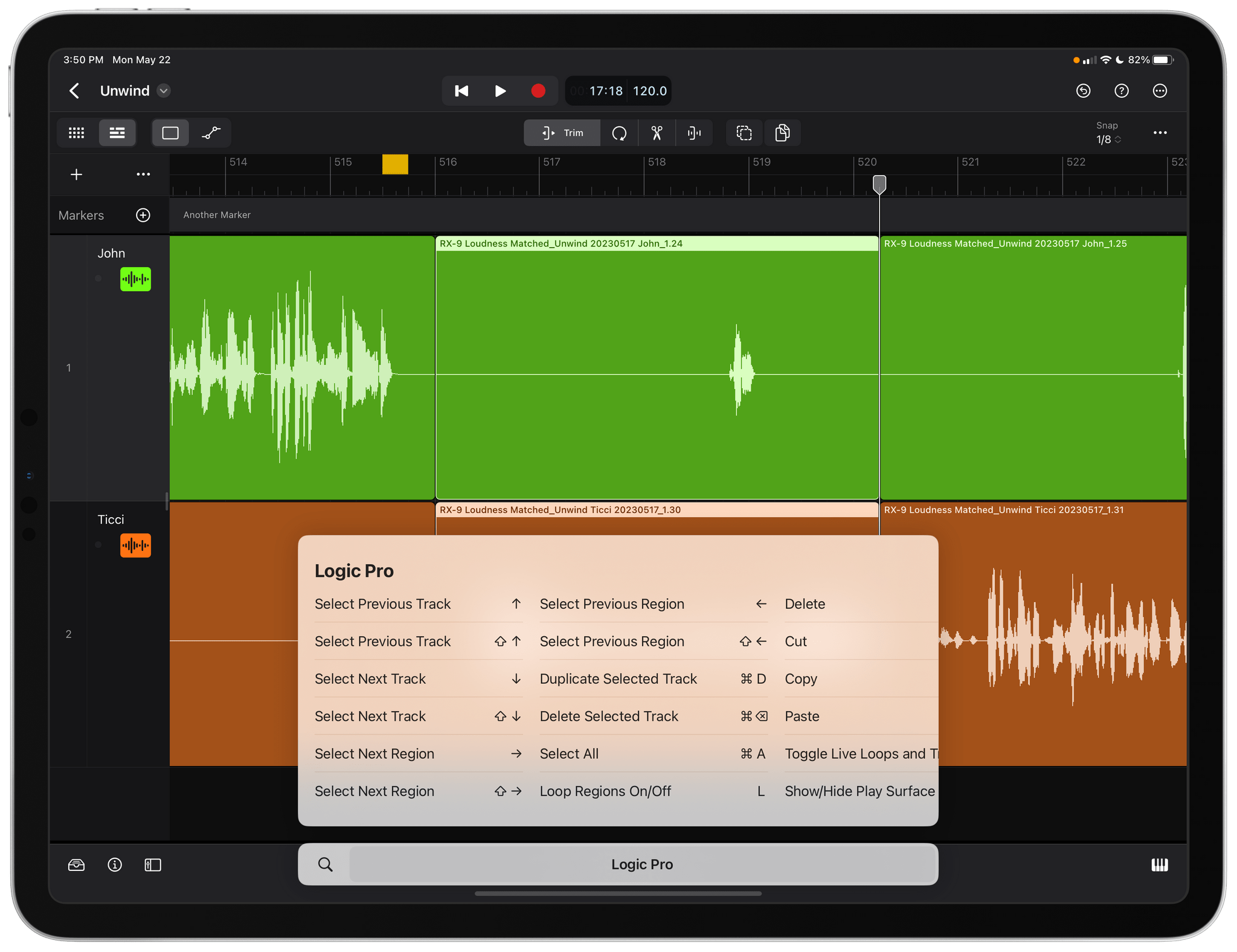
Task: Choose Show/Hide Play Surface
Action: [x=861, y=791]
